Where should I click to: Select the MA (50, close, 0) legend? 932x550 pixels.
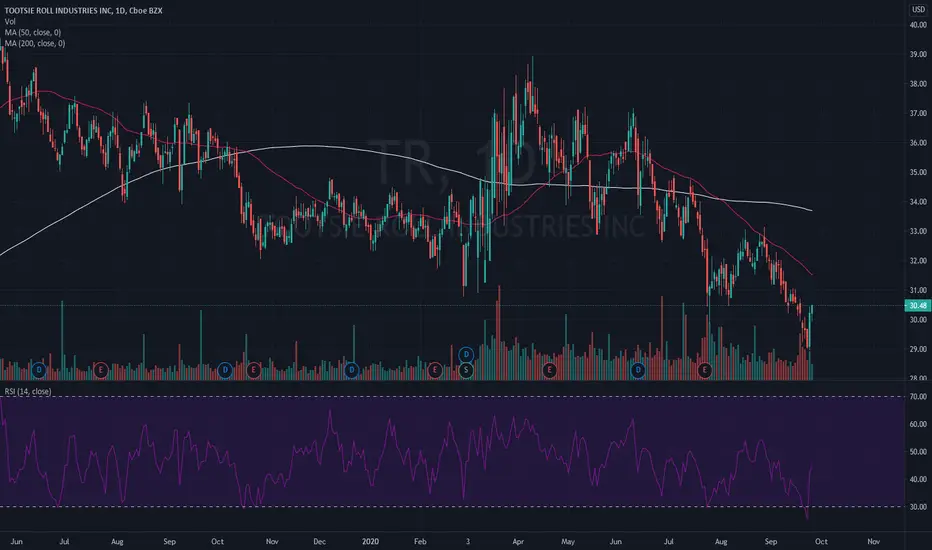(x=33, y=32)
